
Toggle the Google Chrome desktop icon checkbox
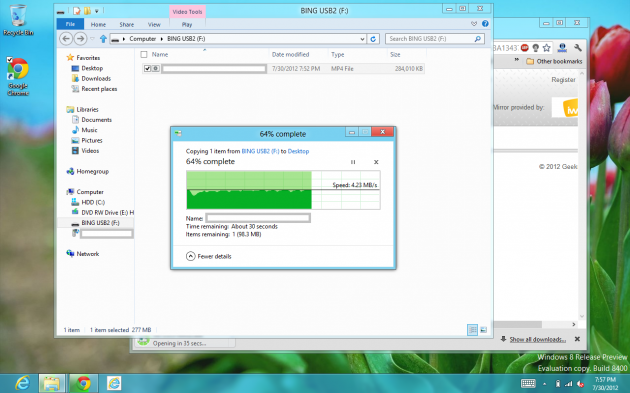pos(10,60)
